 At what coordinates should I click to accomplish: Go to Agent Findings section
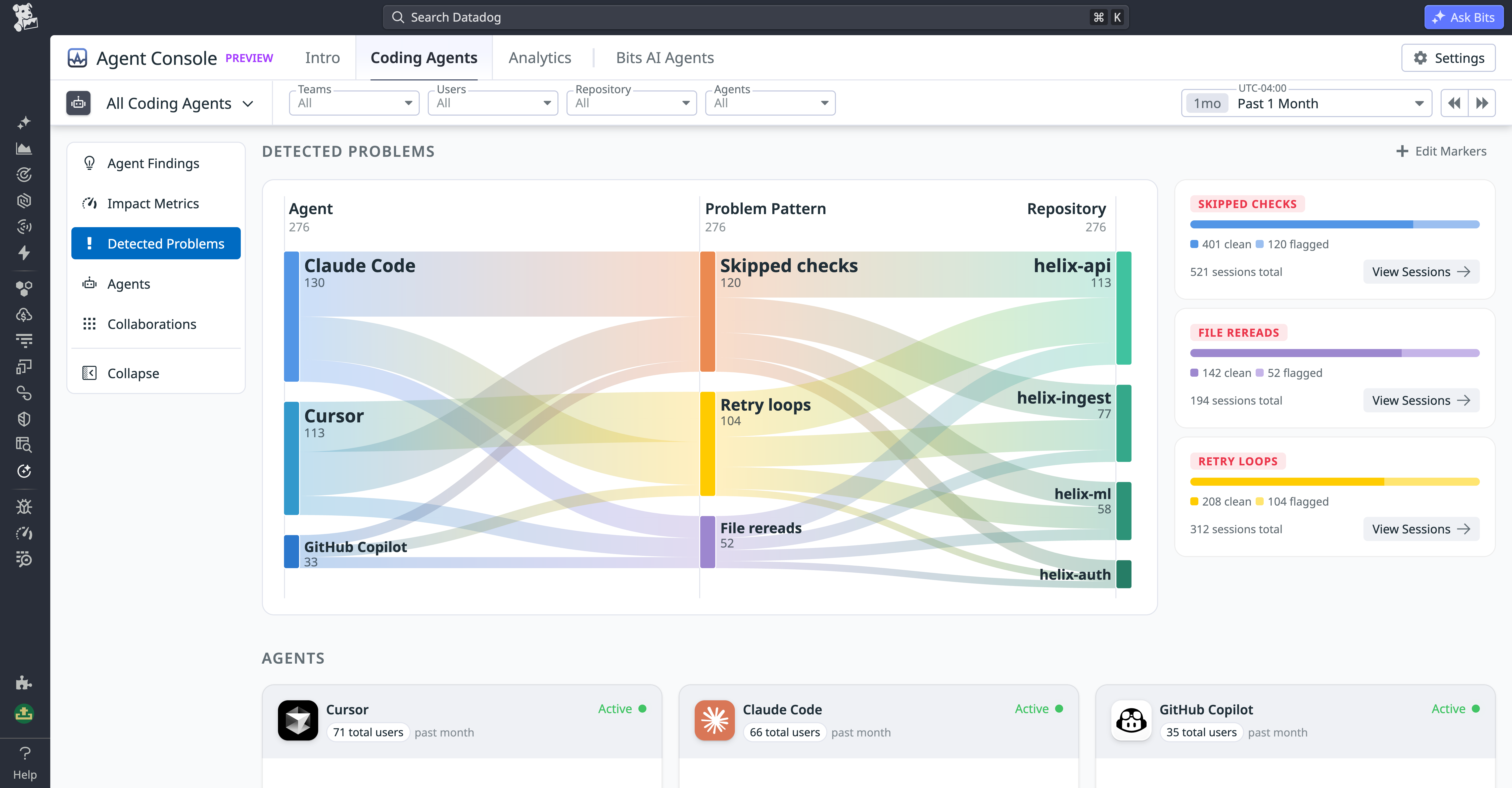pyautogui.click(x=156, y=163)
